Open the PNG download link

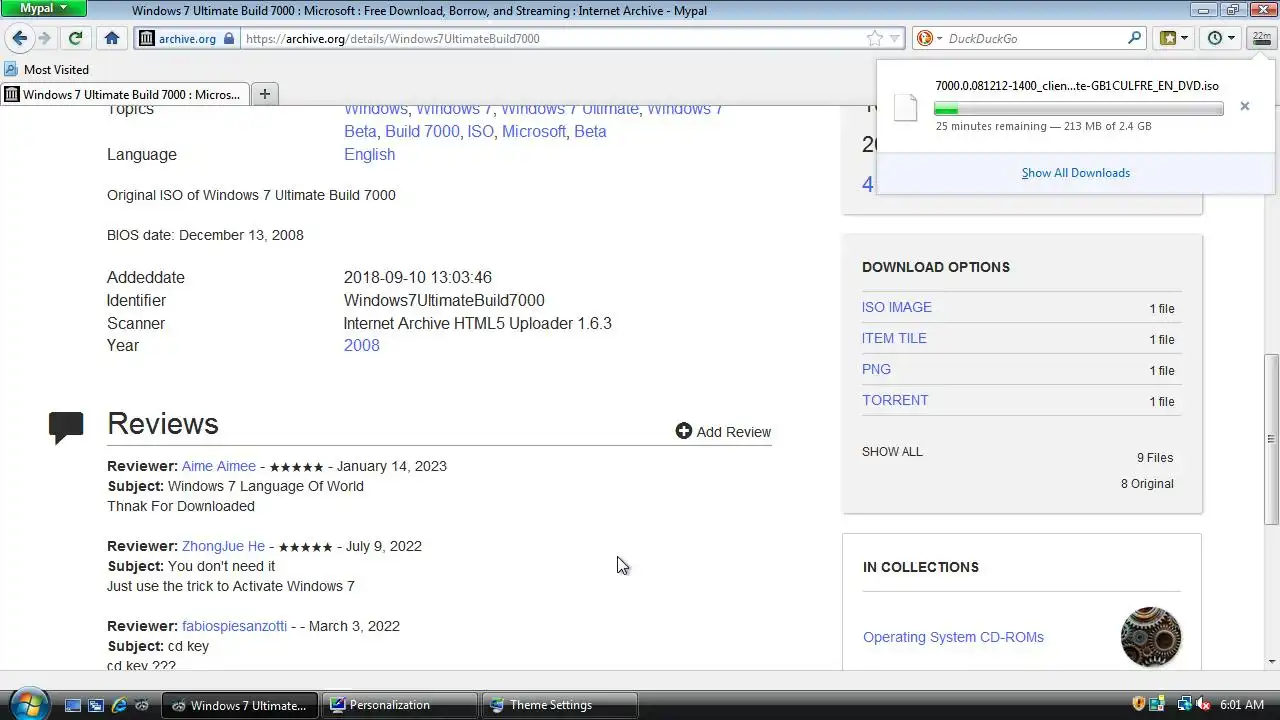pyautogui.click(x=876, y=369)
